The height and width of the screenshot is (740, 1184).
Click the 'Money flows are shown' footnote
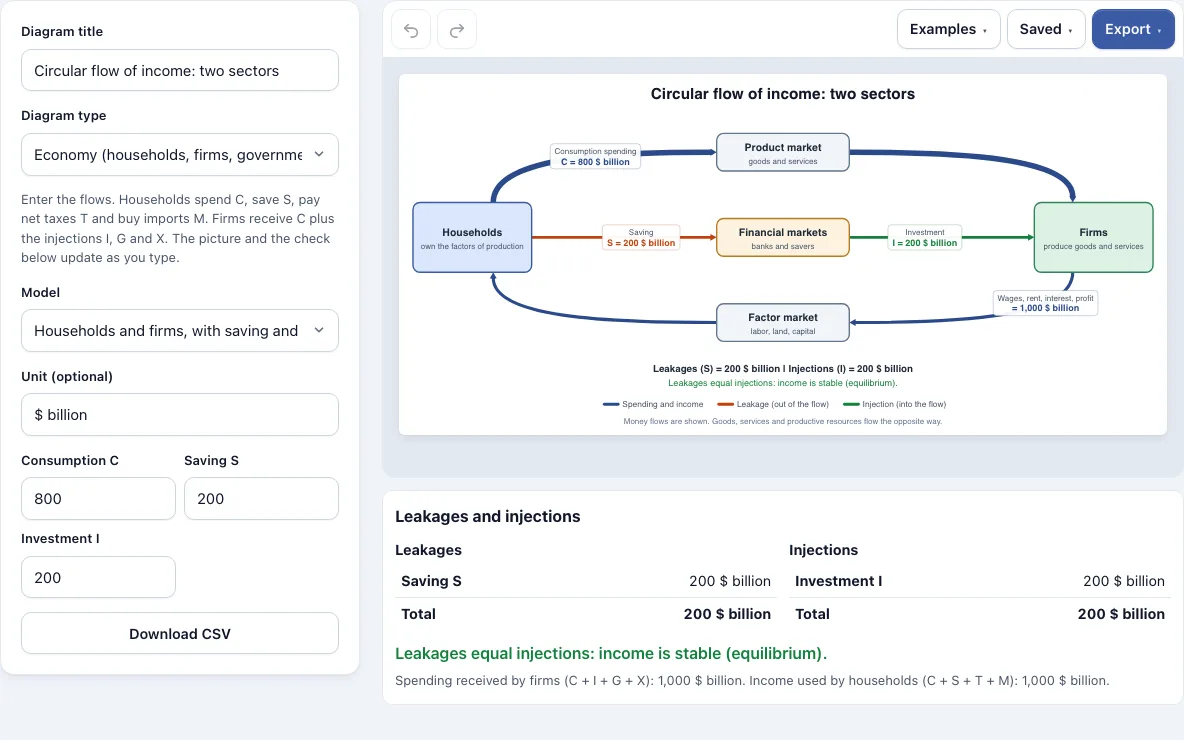click(782, 421)
